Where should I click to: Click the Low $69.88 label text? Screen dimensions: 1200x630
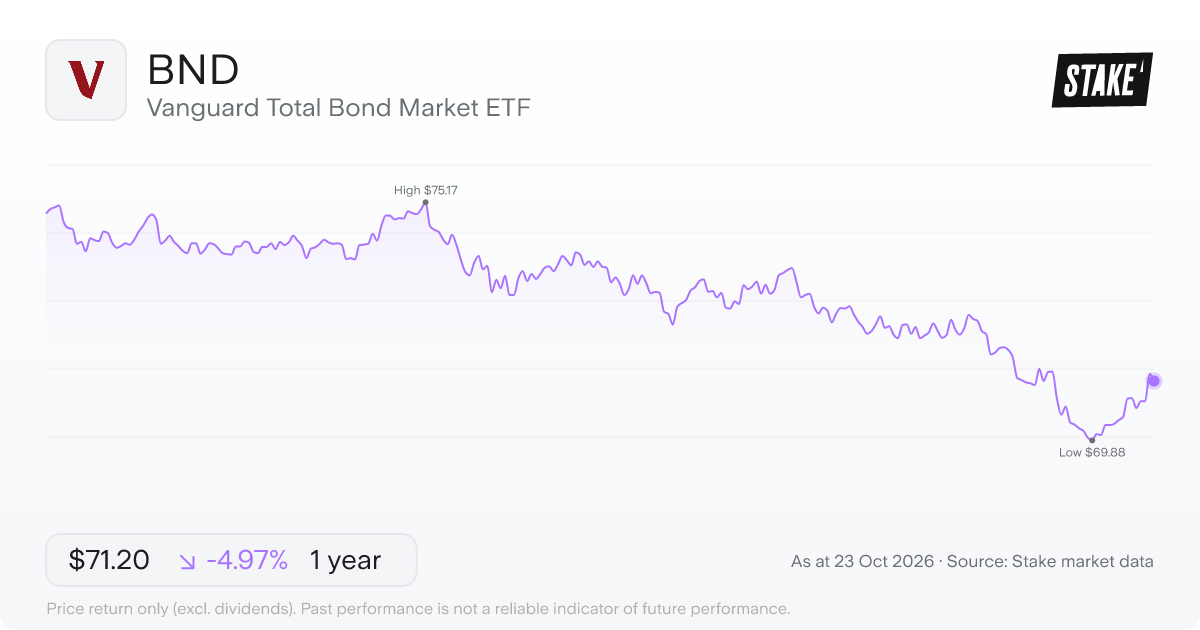[x=1092, y=453]
